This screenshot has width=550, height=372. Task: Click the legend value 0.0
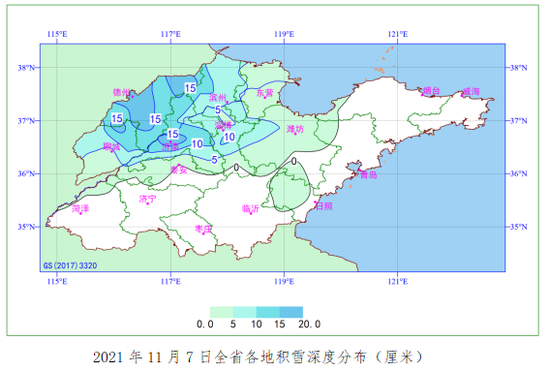205,324
